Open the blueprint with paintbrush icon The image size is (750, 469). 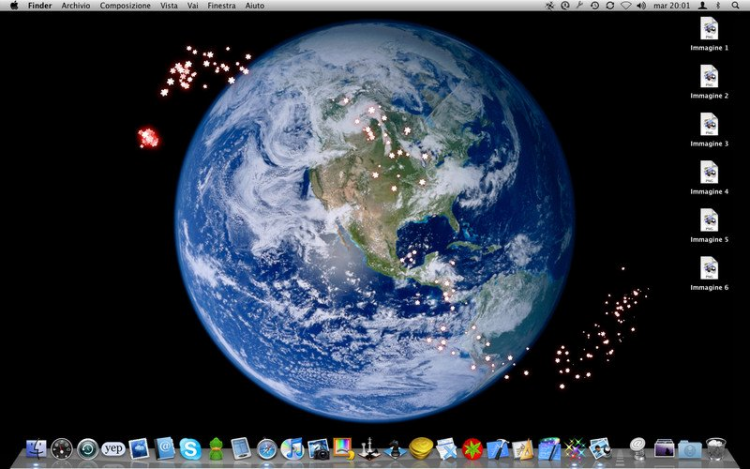pyautogui.click(x=549, y=448)
